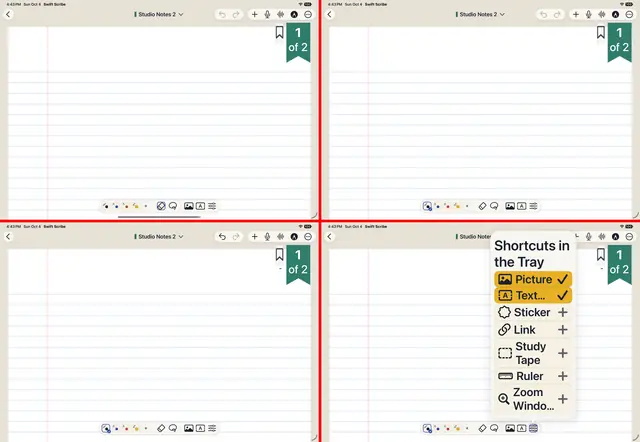640x442 pixels.
Task: Select eraser tool in bottom-right panel tray
Action: click(482, 428)
